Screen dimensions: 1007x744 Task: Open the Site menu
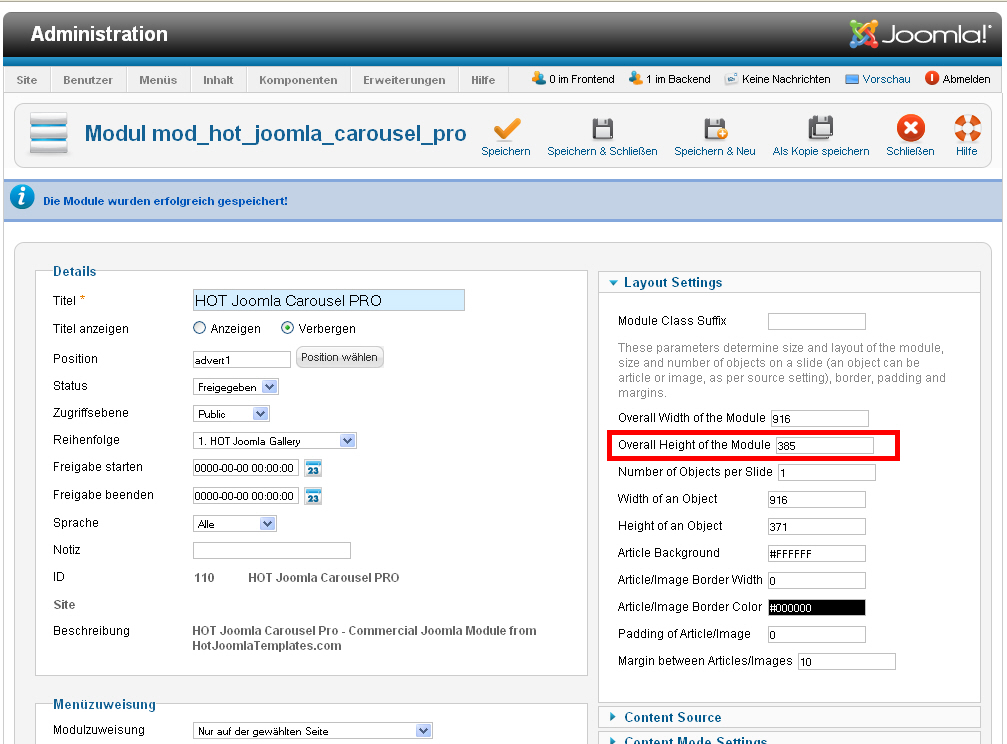(27, 80)
